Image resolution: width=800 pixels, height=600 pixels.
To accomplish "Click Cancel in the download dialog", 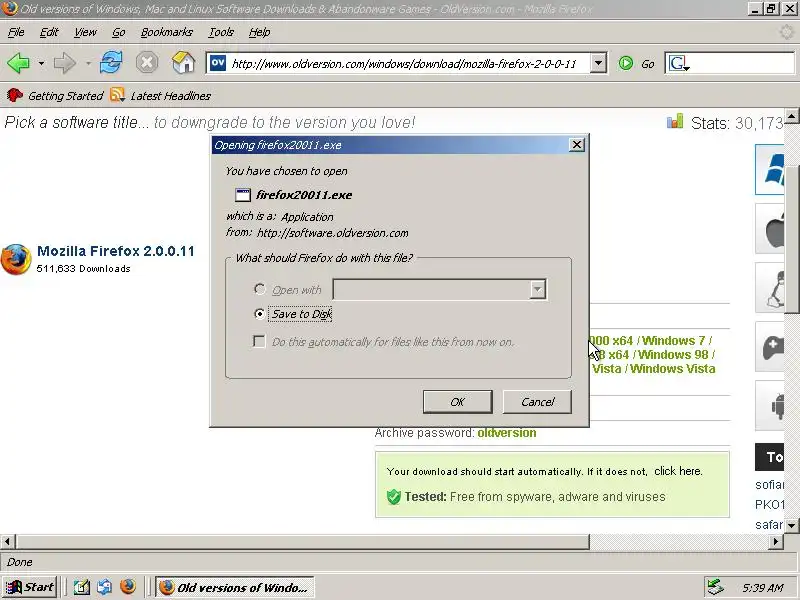I will [537, 402].
